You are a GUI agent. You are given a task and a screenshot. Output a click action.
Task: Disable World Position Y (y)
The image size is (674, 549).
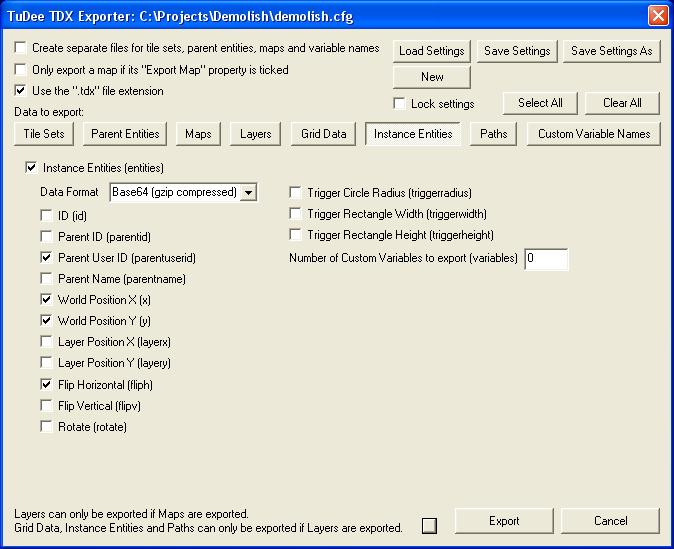click(46, 320)
